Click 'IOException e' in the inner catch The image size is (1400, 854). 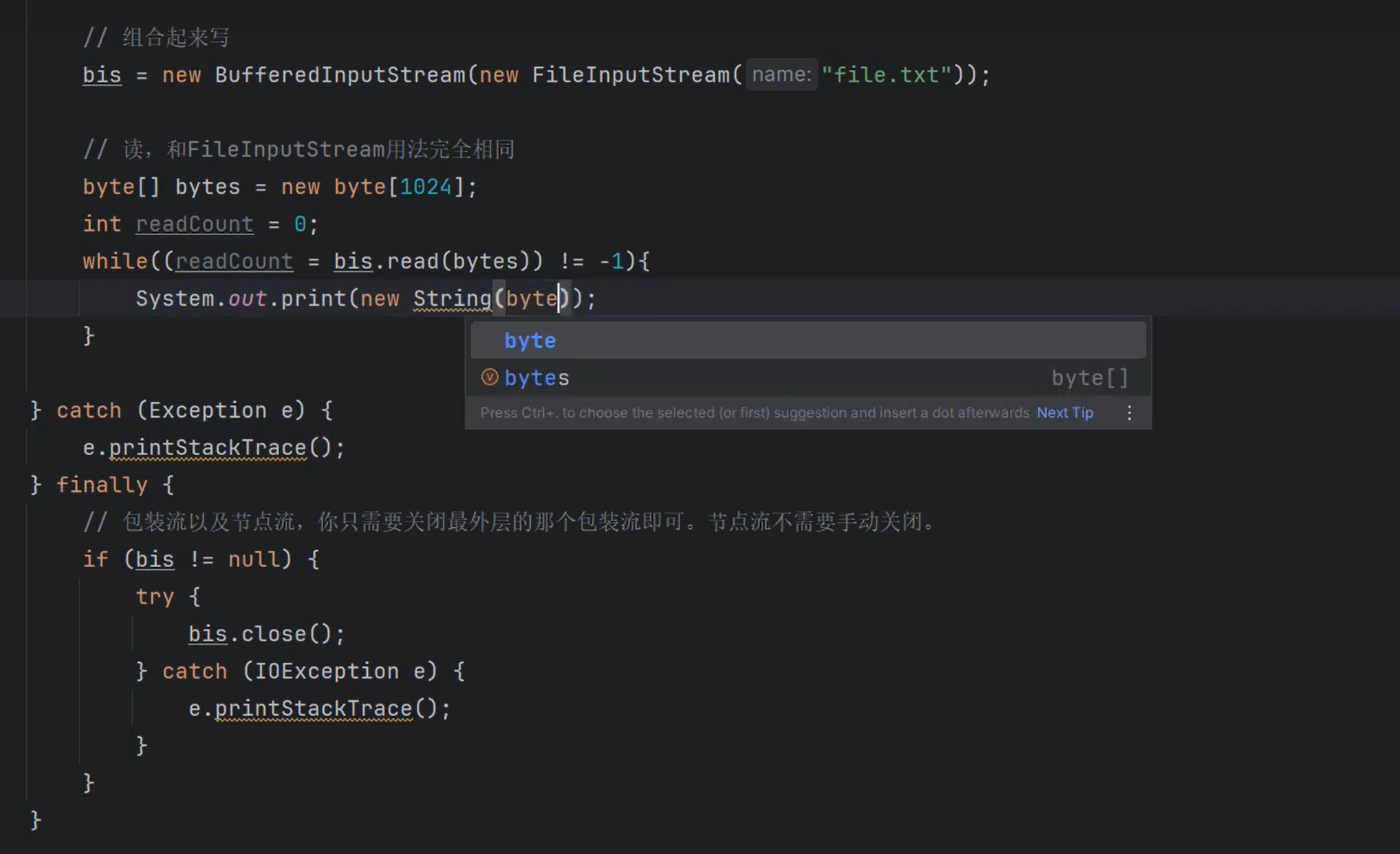tap(340, 672)
